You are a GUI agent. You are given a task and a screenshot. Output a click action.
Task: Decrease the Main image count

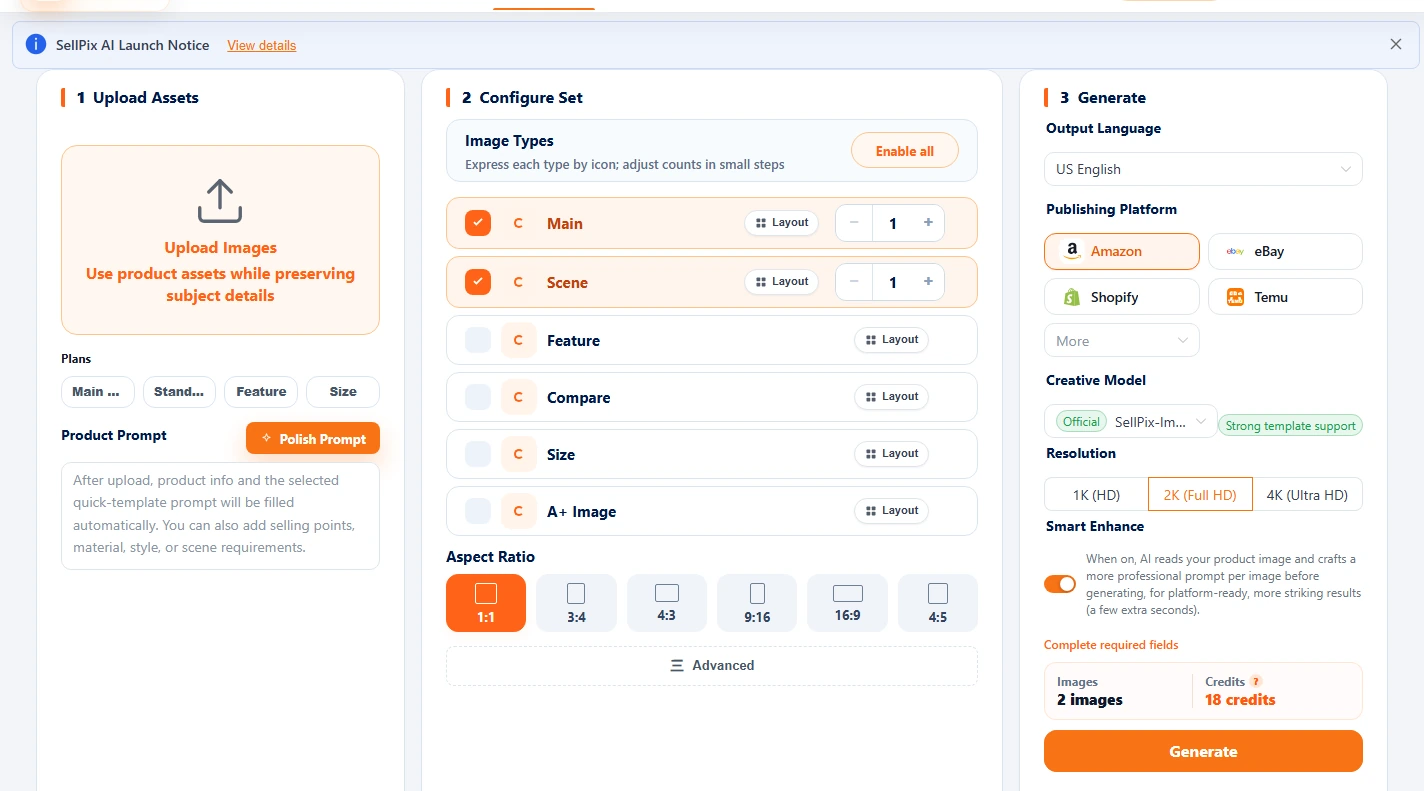pyautogui.click(x=854, y=223)
